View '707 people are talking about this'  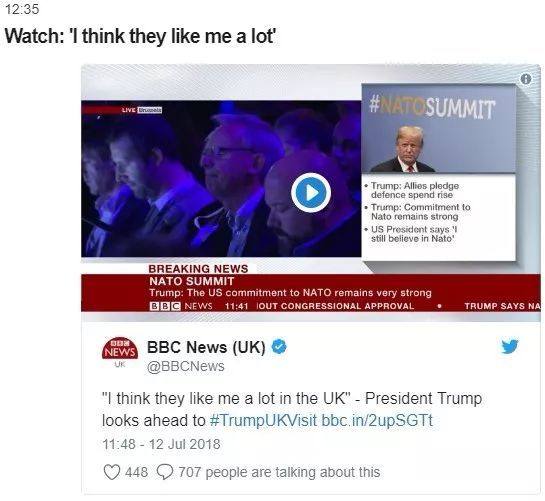coord(279,472)
